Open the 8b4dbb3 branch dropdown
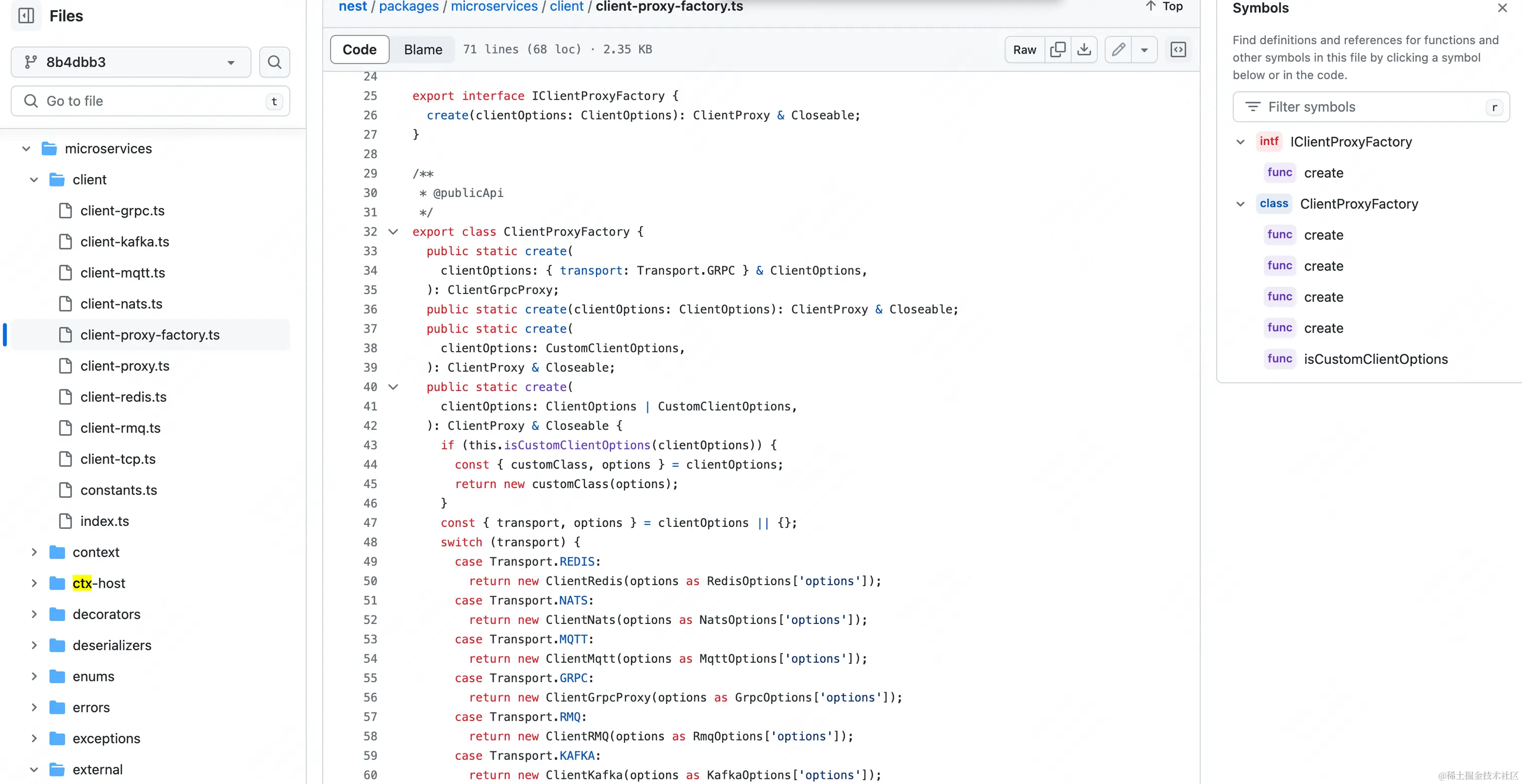This screenshot has height=784, width=1522. tap(130, 62)
